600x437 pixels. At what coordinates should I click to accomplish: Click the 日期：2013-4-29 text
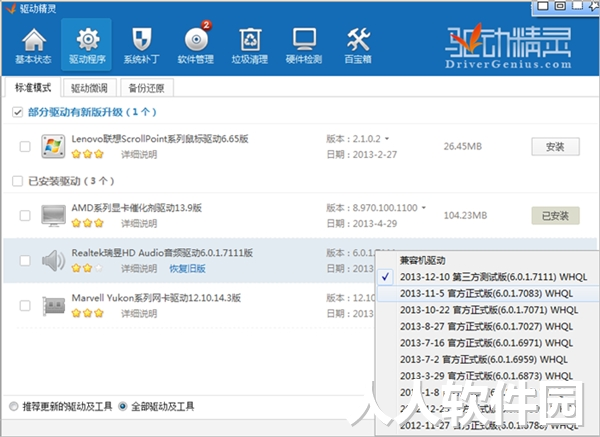[x=362, y=223]
